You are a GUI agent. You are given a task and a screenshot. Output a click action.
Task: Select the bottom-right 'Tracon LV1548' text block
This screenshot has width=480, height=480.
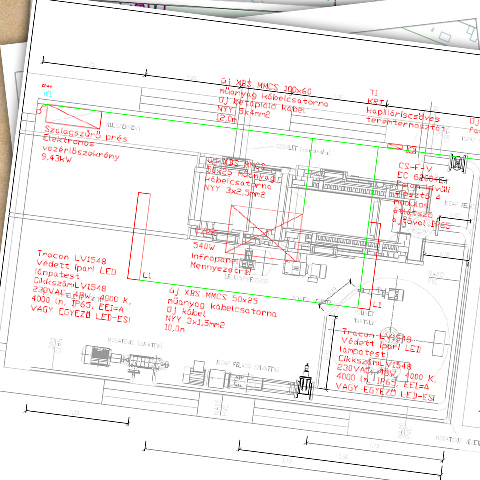coord(386,364)
